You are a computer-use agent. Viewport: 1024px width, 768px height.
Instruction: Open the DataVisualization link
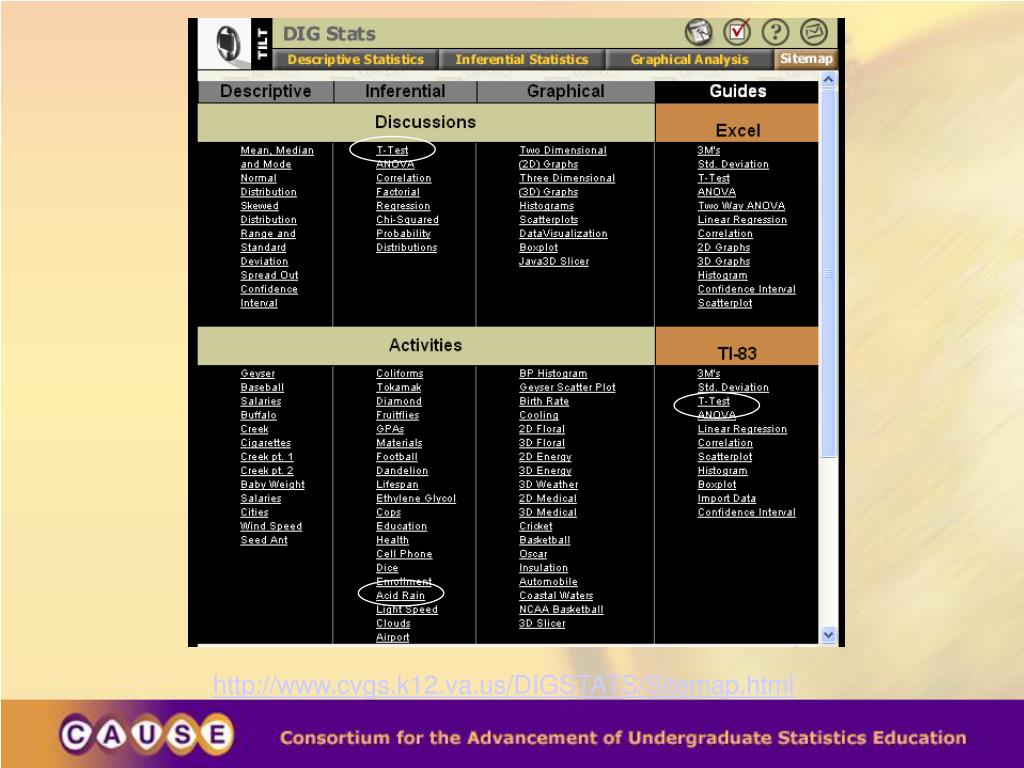point(563,233)
